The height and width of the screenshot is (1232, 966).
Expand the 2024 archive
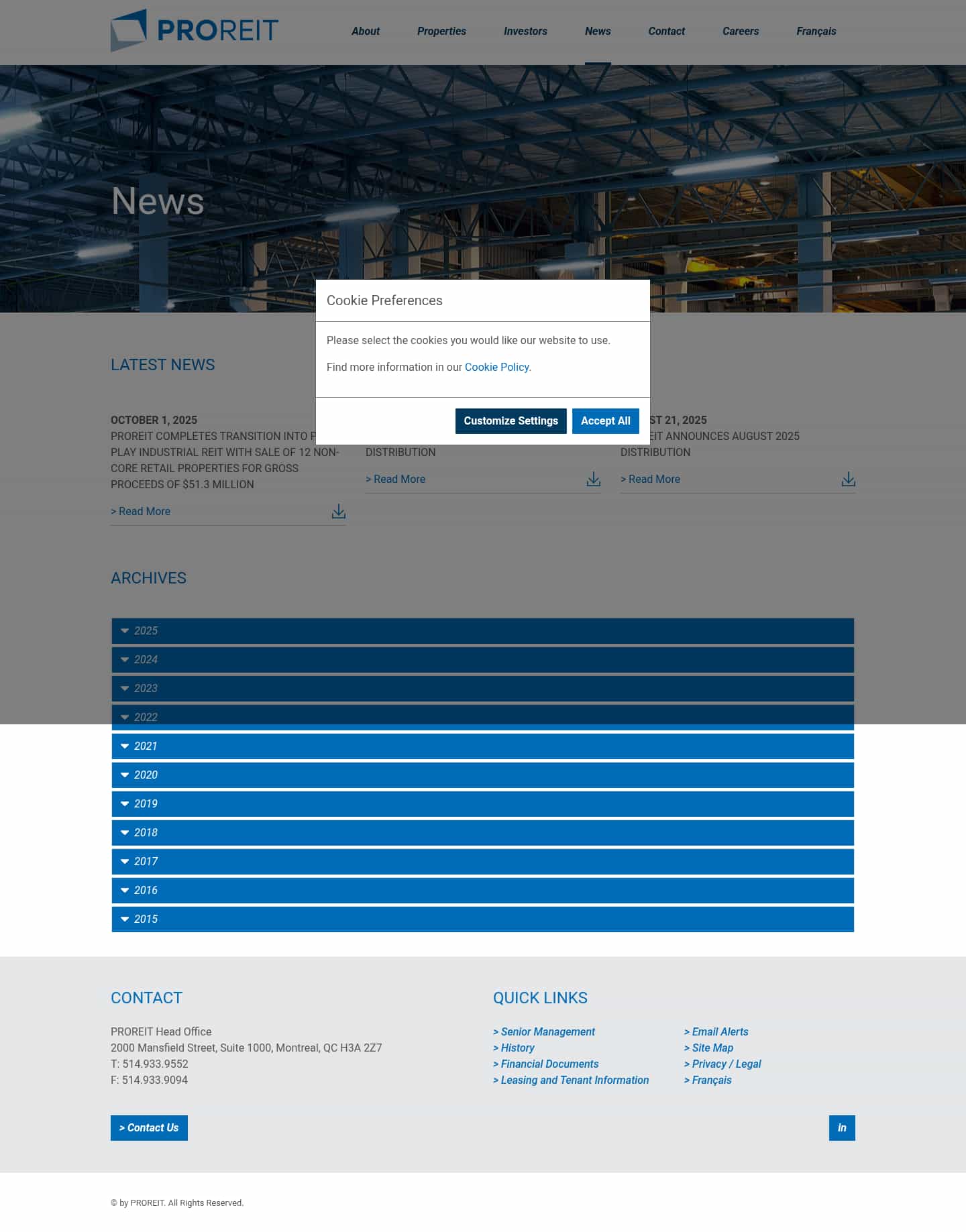[x=483, y=660]
